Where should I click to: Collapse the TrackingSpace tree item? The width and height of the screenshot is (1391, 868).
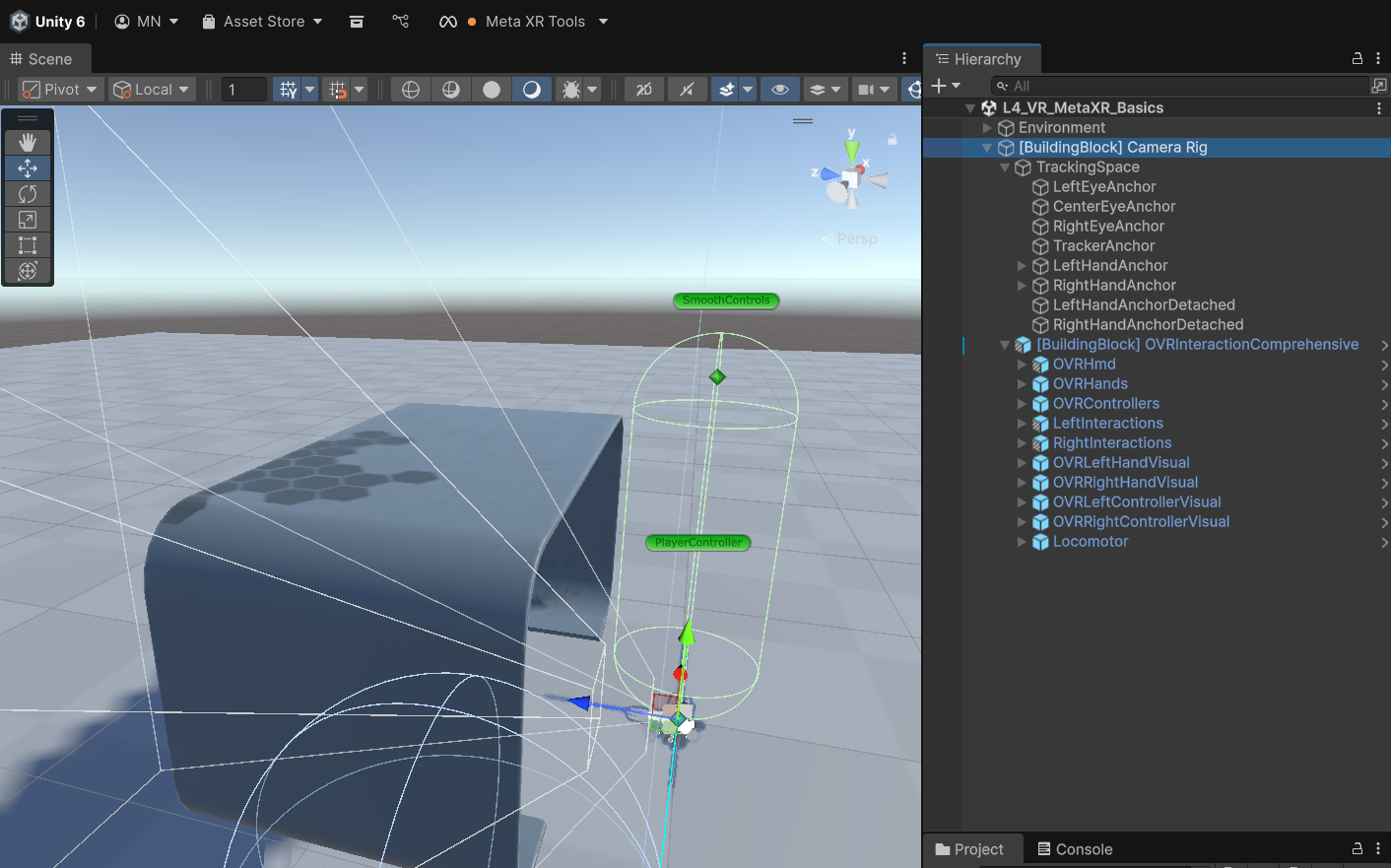pos(1005,167)
